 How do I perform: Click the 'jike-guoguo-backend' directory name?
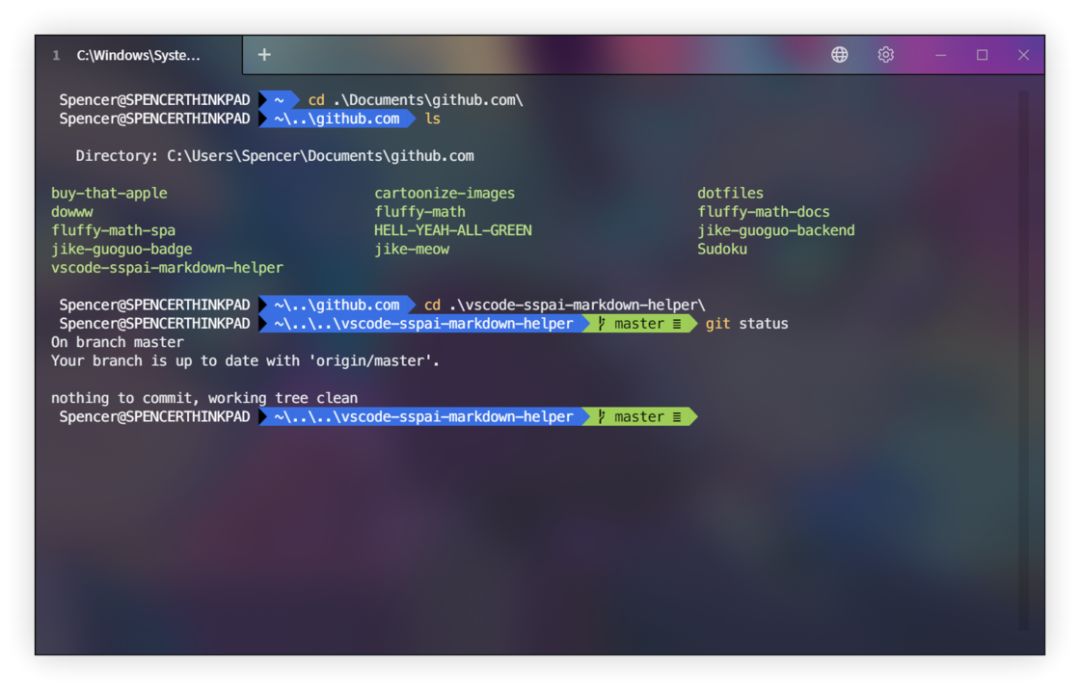click(776, 230)
